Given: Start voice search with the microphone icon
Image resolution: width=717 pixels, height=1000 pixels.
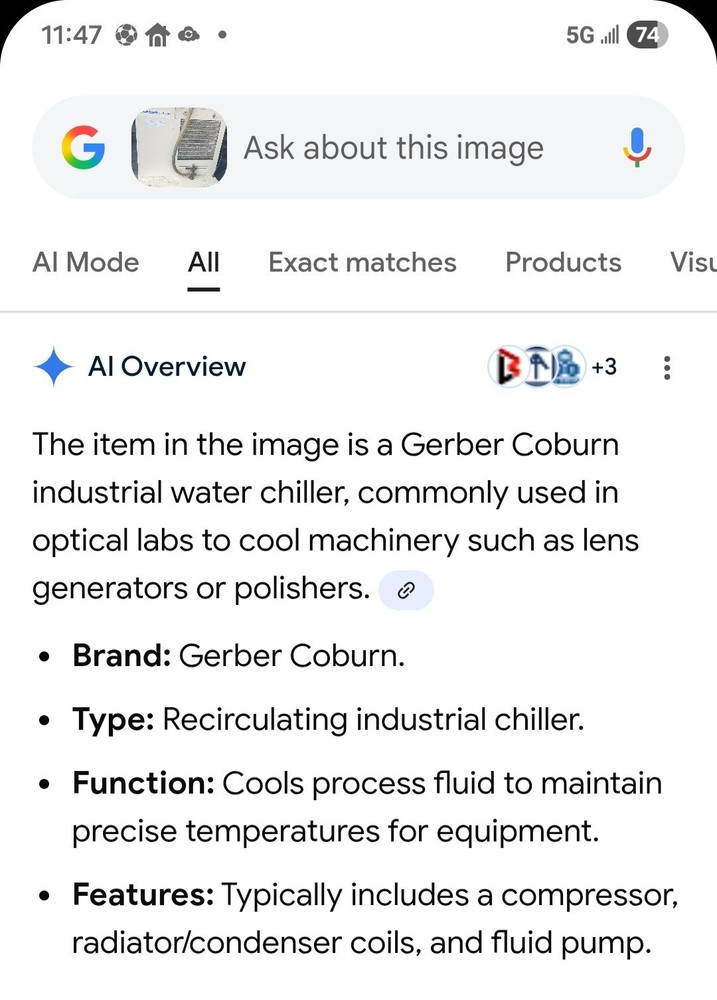Looking at the screenshot, I should click(637, 149).
